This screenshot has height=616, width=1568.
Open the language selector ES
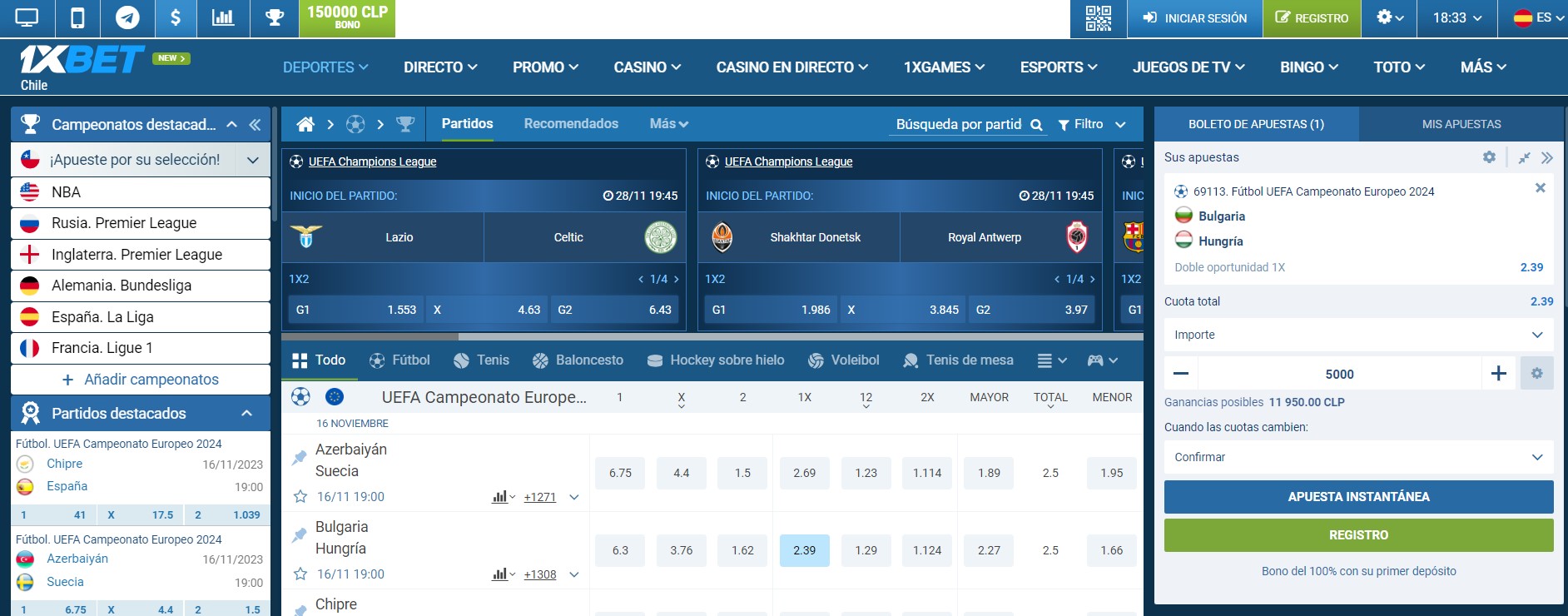pyautogui.click(x=1539, y=17)
